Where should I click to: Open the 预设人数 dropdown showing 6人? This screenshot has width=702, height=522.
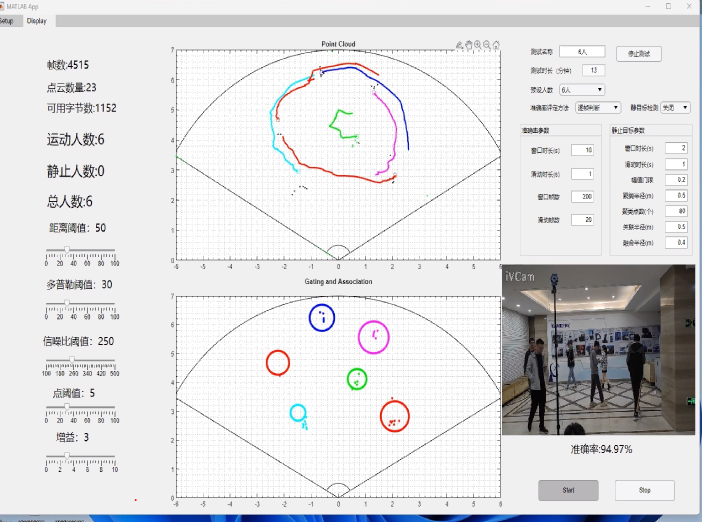click(x=582, y=89)
